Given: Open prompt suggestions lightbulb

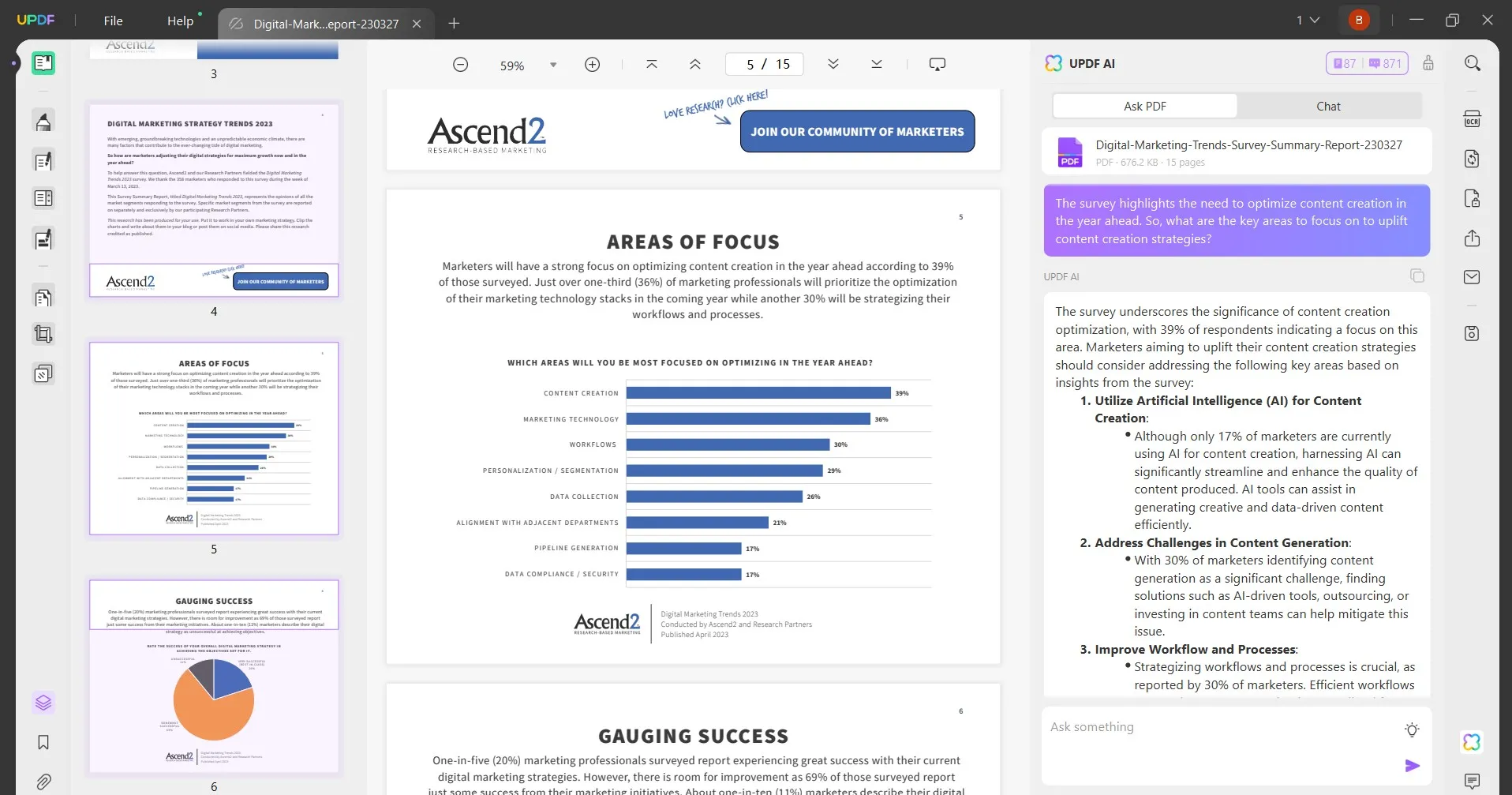Looking at the screenshot, I should click(1413, 730).
